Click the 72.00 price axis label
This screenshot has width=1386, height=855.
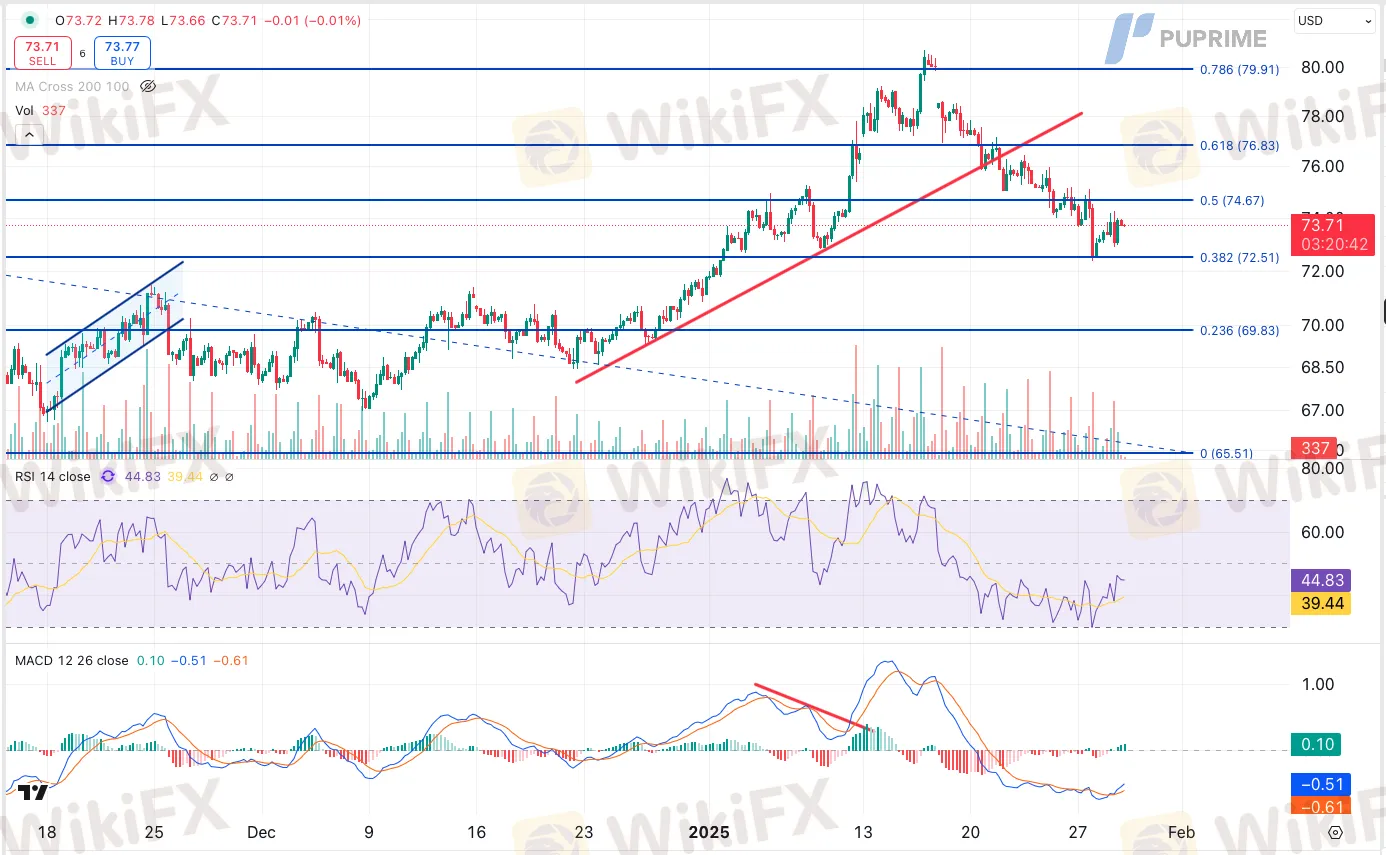tap(1321, 271)
